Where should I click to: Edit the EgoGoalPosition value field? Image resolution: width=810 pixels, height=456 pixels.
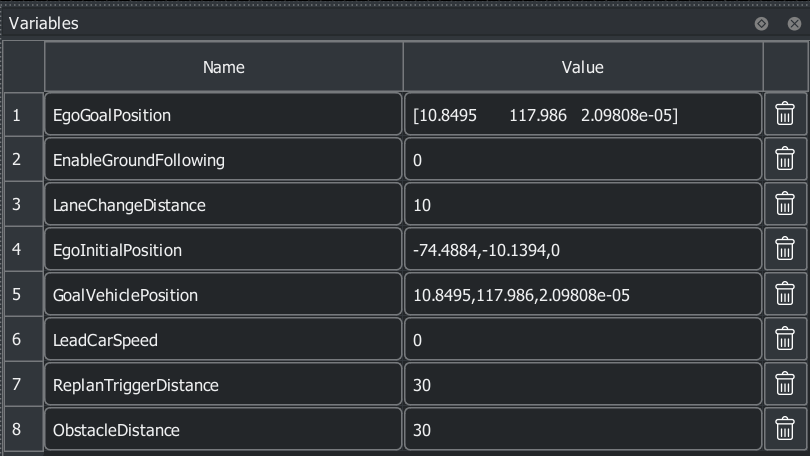pyautogui.click(x=583, y=115)
